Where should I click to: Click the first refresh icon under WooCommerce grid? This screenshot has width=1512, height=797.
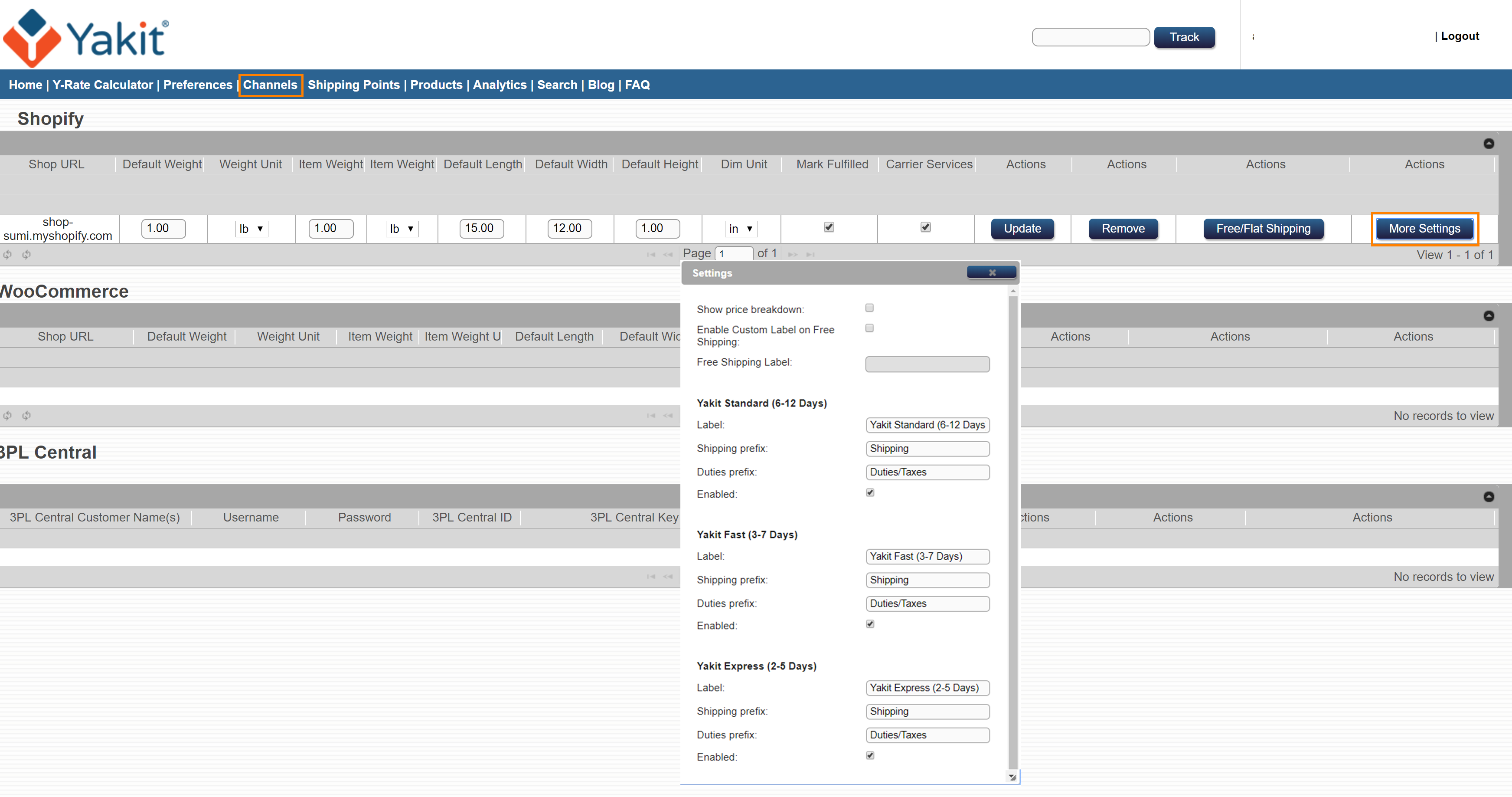pyautogui.click(x=8, y=416)
